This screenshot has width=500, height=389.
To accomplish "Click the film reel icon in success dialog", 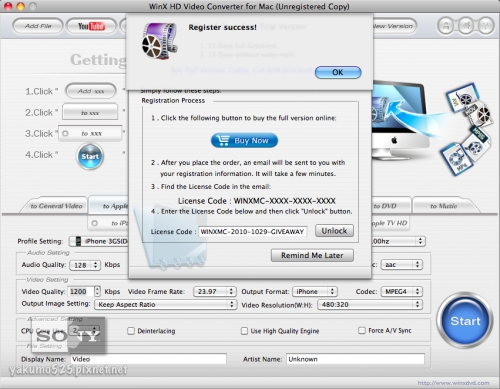I will coord(159,41).
